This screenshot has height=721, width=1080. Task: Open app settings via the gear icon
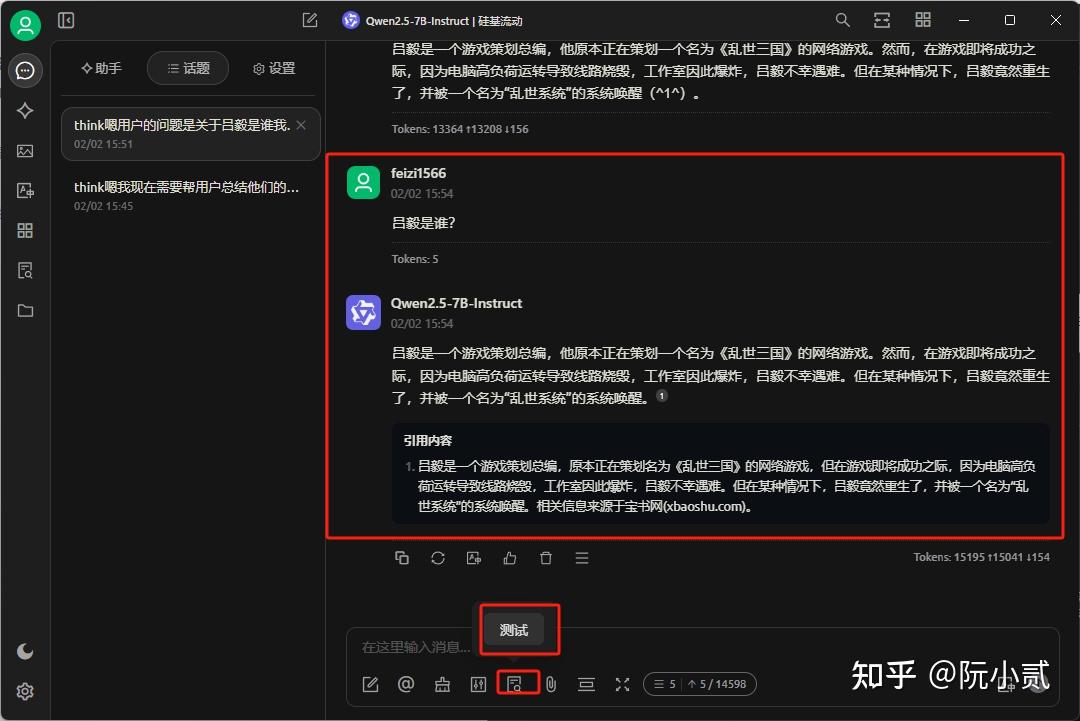(x=25, y=691)
